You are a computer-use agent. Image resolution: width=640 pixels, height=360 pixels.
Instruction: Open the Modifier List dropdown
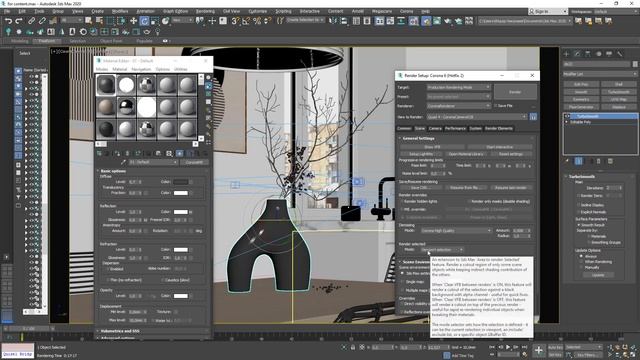coord(600,74)
